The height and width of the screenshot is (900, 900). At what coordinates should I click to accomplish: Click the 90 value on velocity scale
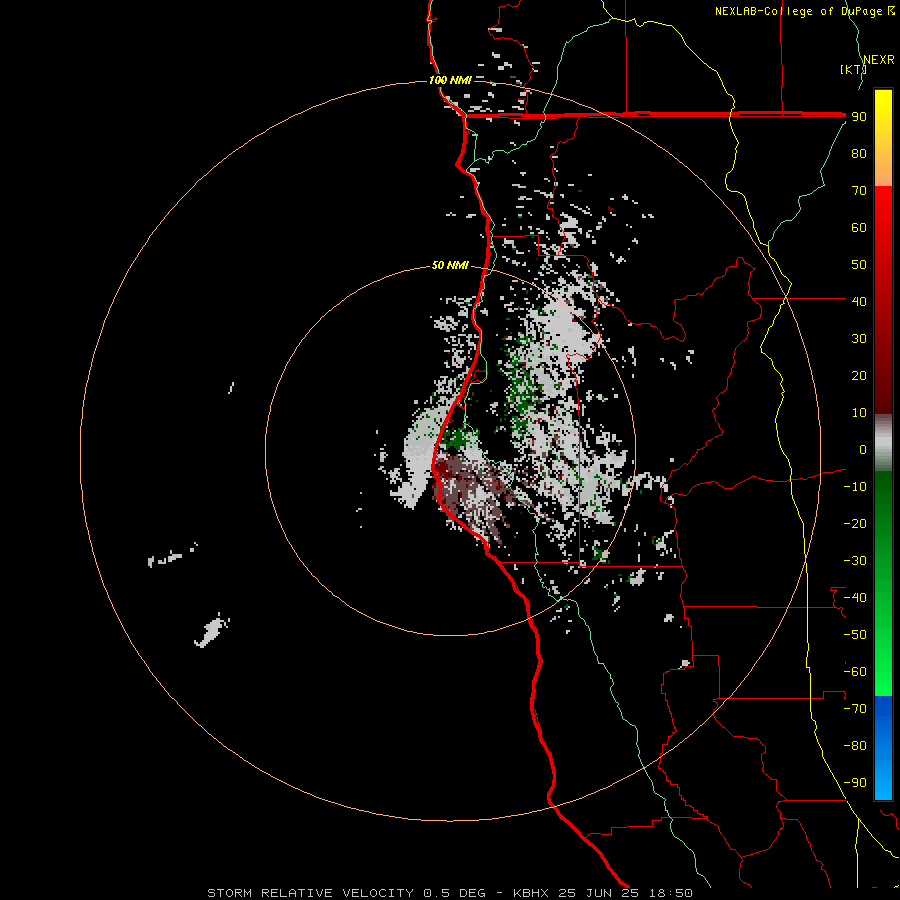point(859,117)
